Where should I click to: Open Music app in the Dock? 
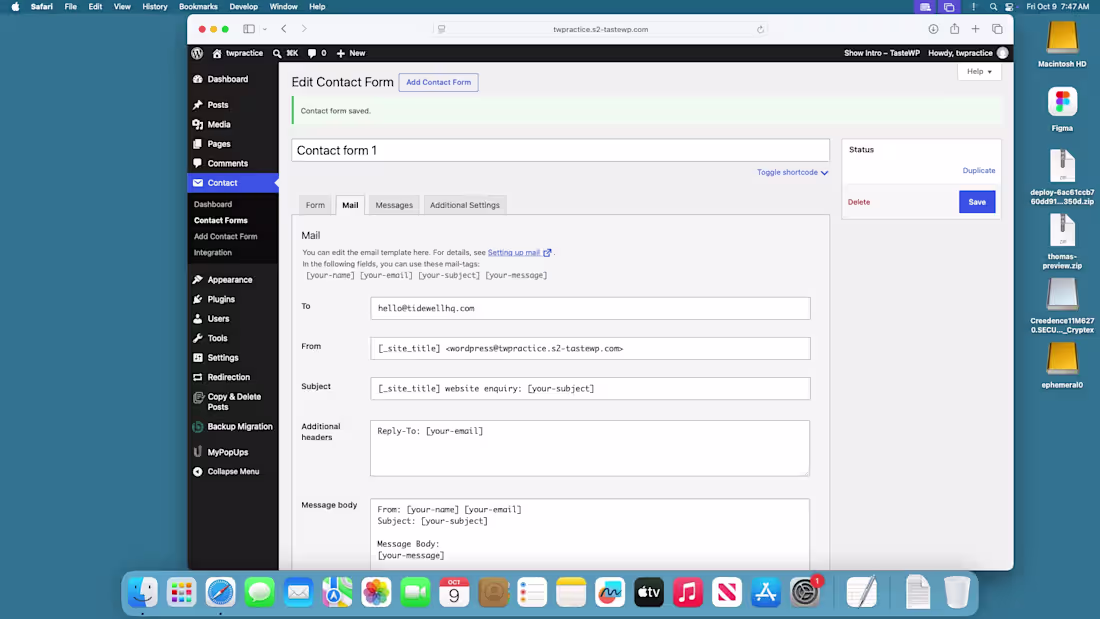coord(688,592)
